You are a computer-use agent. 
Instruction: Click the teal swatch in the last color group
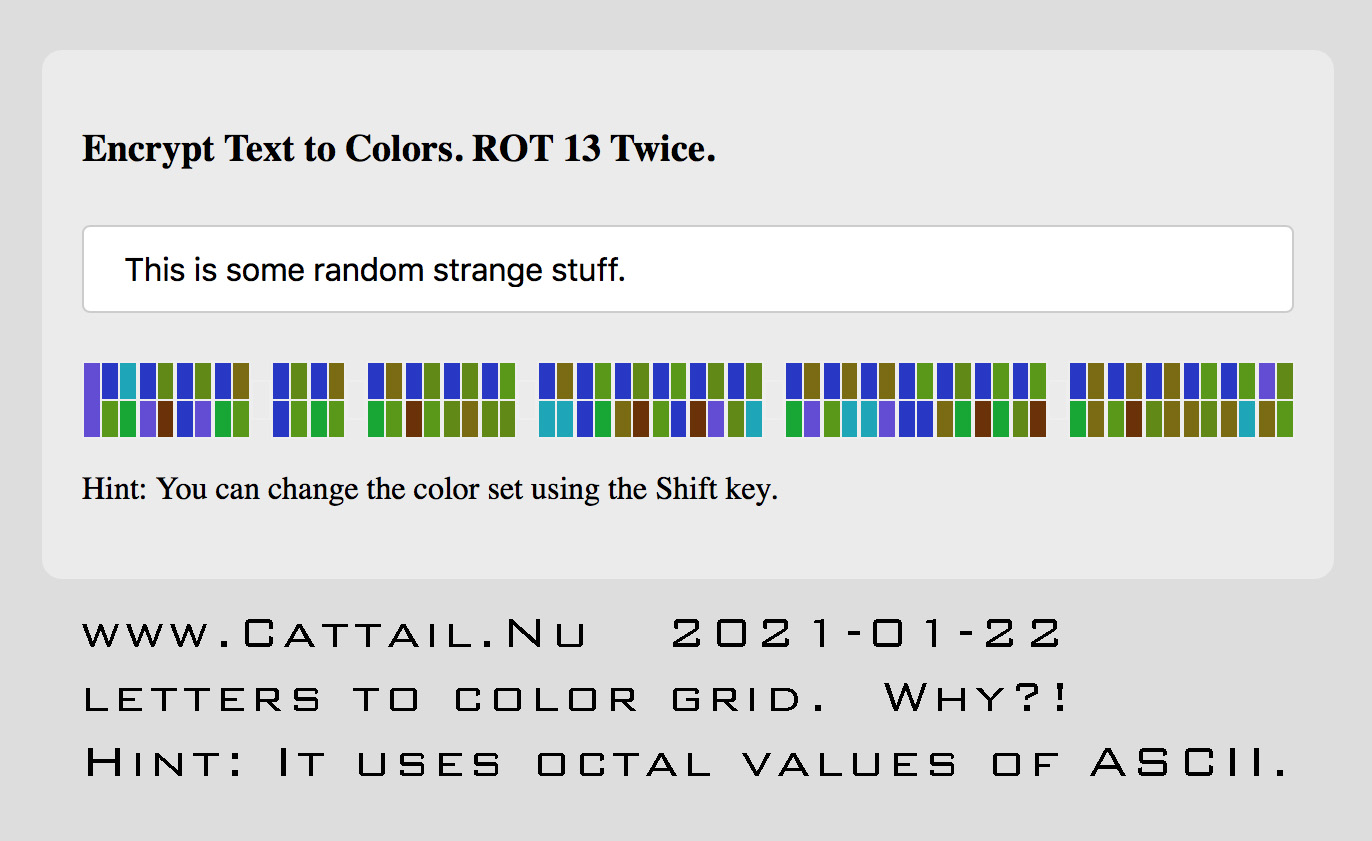(1246, 419)
